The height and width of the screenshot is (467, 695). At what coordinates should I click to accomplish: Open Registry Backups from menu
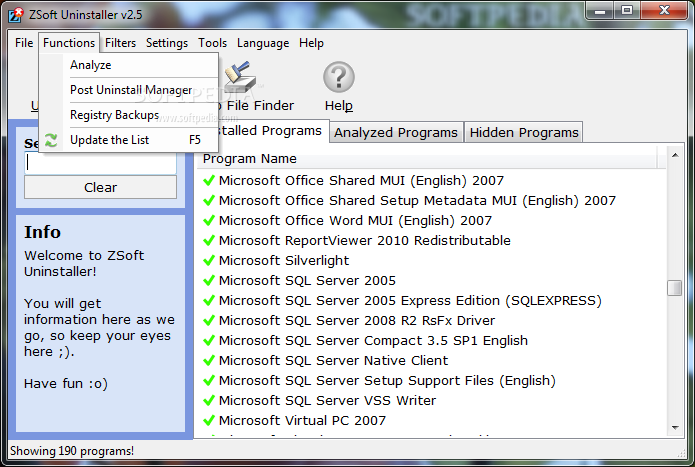(129, 115)
